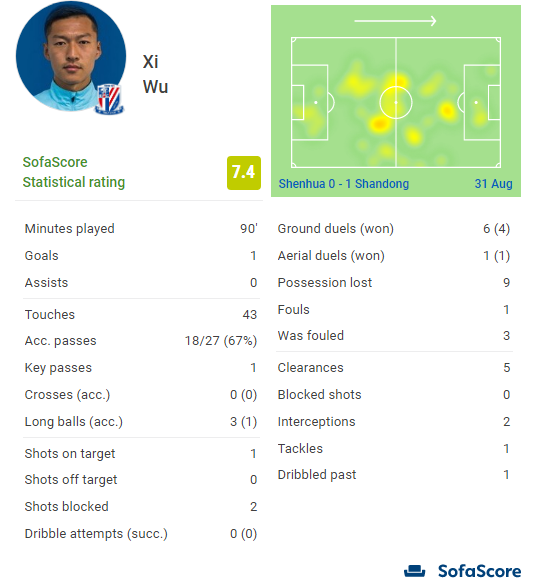Click the Shenhua club badge icon

[x=109, y=99]
